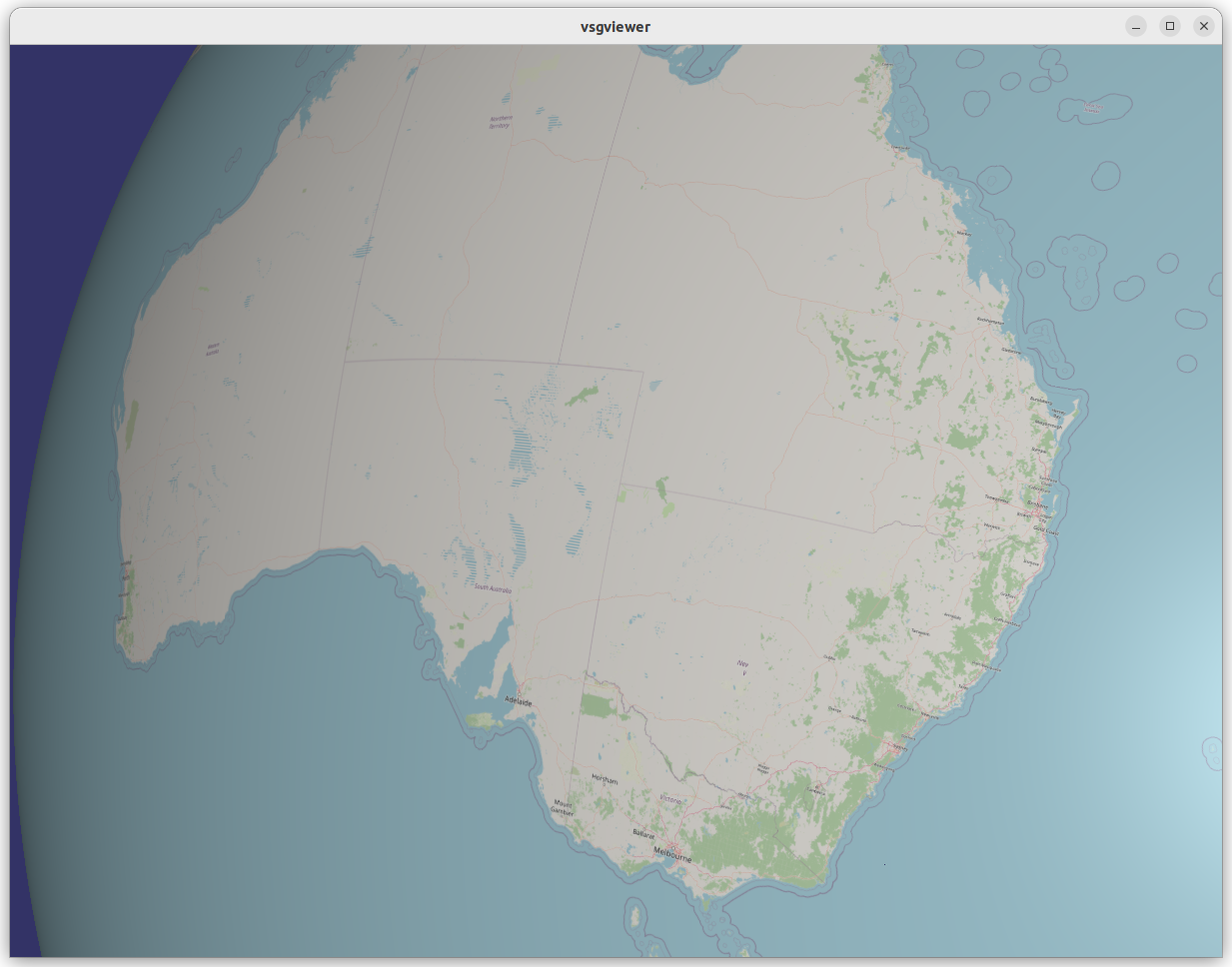Click the vsgviewer title bar text

[616, 27]
